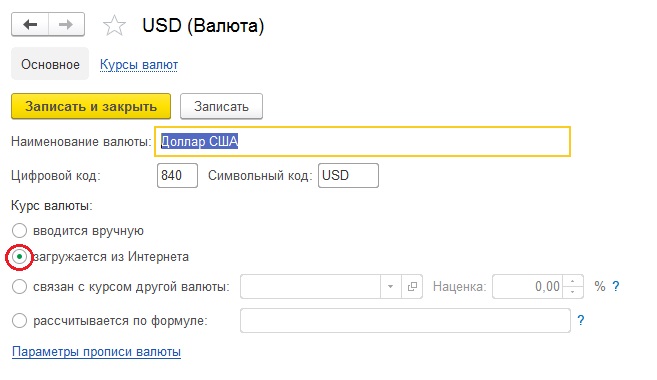Screen dimensions: 657x380
Task: Show help for the Наценка percent field
Action: (616, 287)
